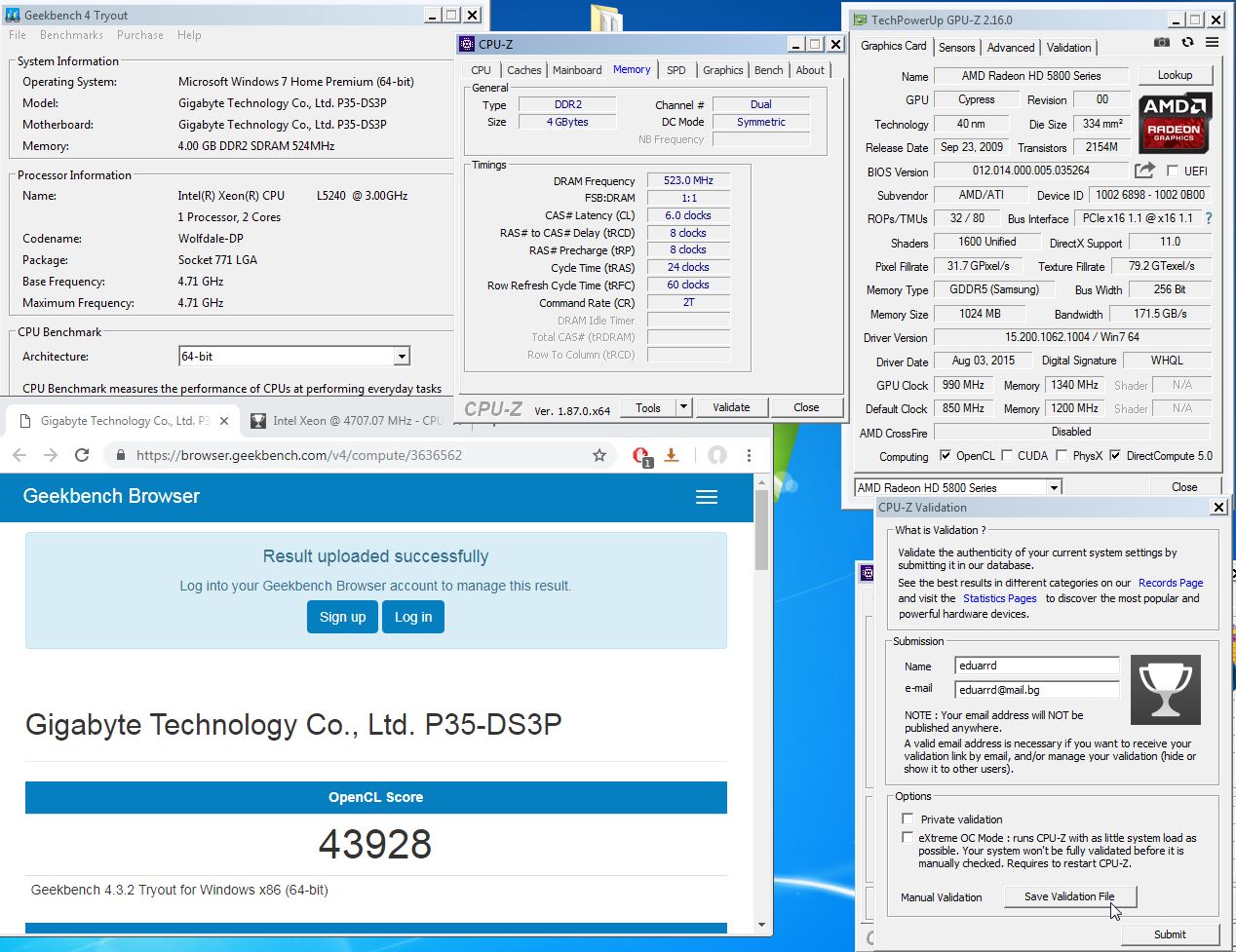The image size is (1236, 952).
Task: Click Submit in CPU-Z Validation
Action: [1170, 933]
